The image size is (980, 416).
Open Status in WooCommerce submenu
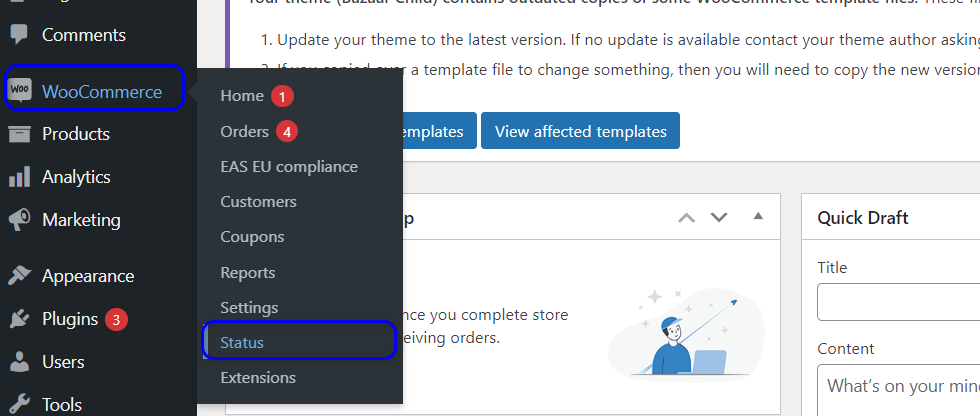pyautogui.click(x=242, y=342)
